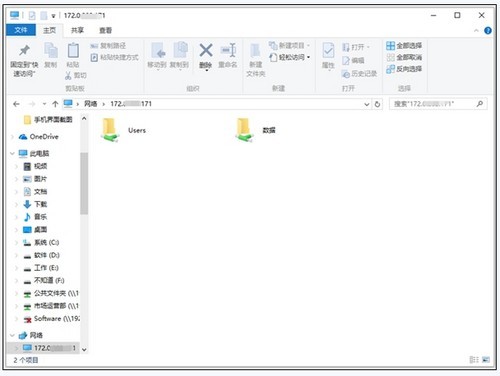Go forward with the right arrow
The image size is (500, 376).
point(32,104)
